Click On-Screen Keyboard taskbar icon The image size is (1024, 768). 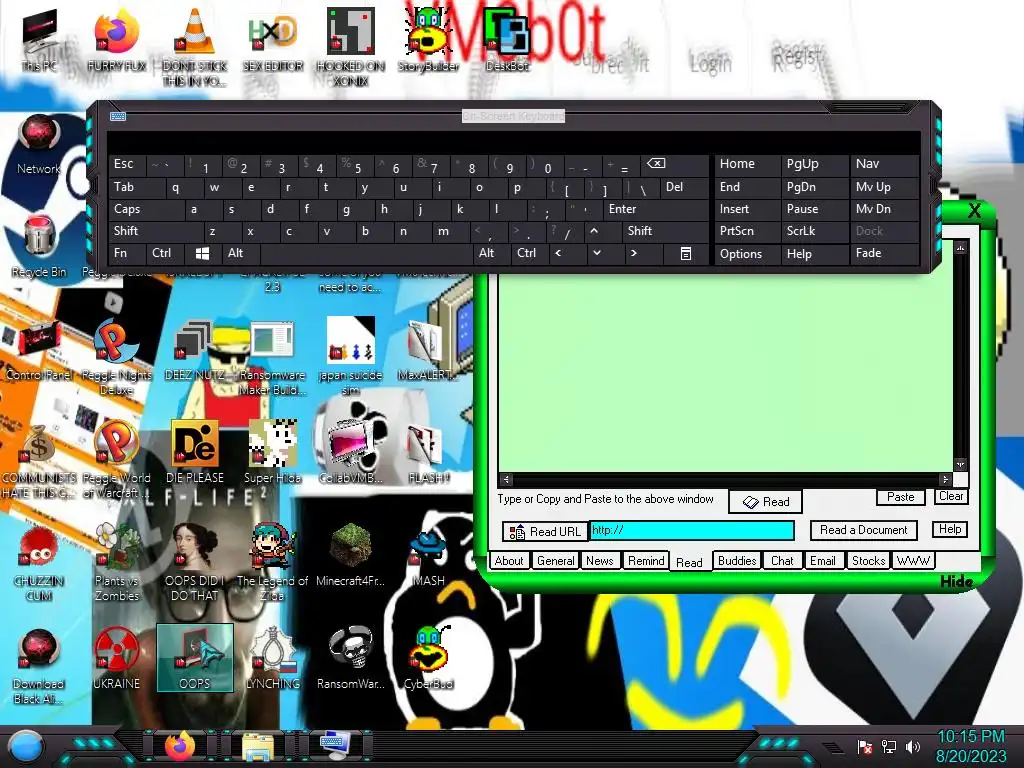coord(335,746)
